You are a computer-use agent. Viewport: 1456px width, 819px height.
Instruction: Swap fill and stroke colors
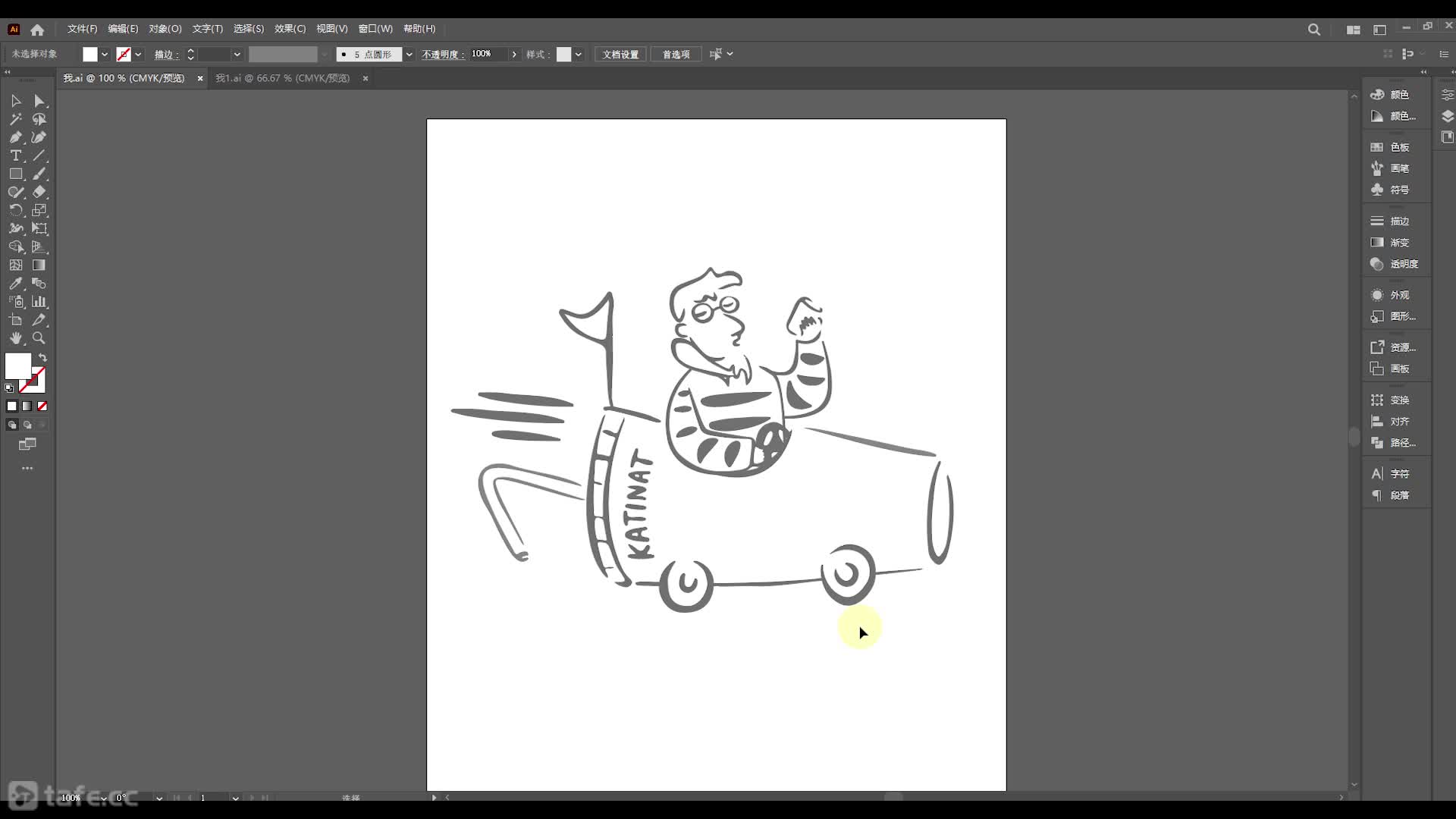point(43,357)
